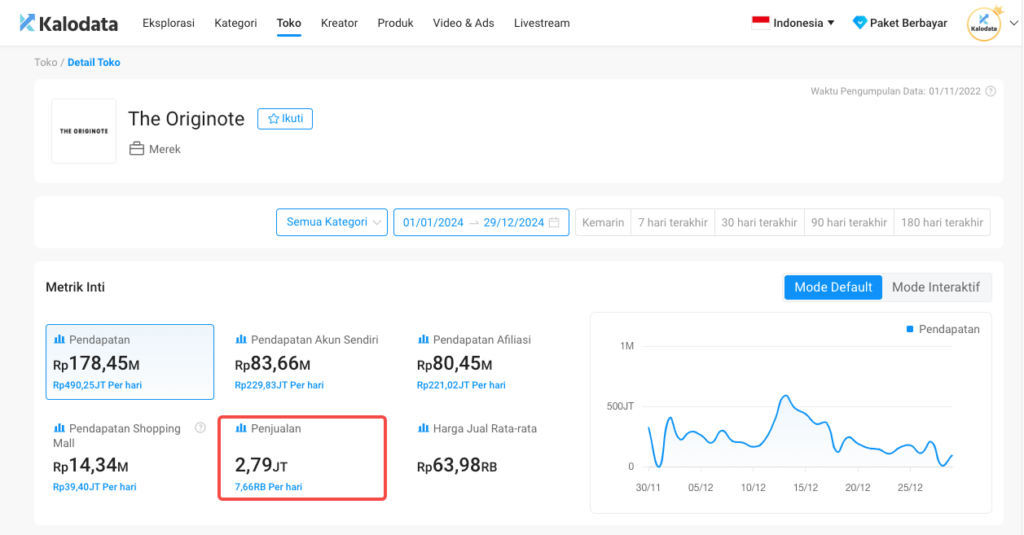Click the Detail Toko breadcrumb
The image size is (1024, 535).
(93, 62)
